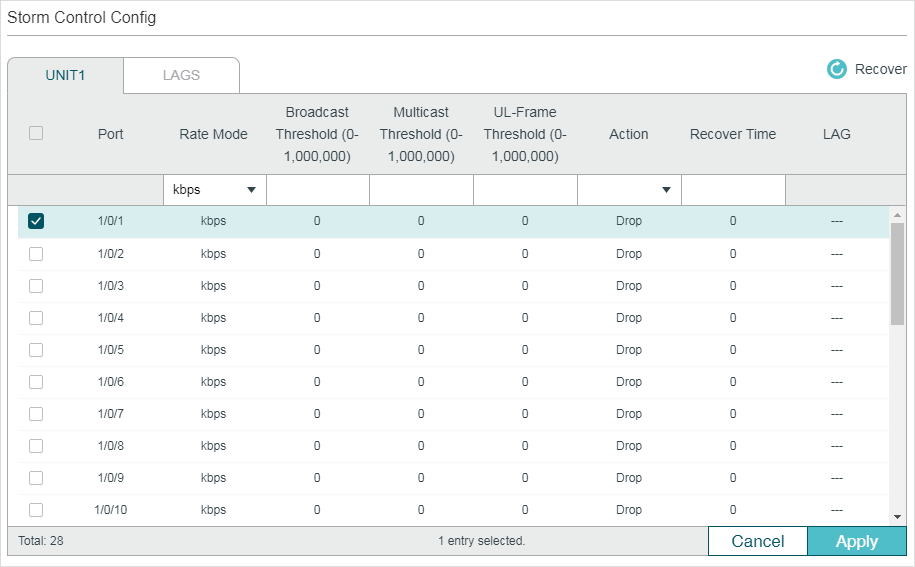Click the UL-Frame Threshold input field

(x=525, y=190)
